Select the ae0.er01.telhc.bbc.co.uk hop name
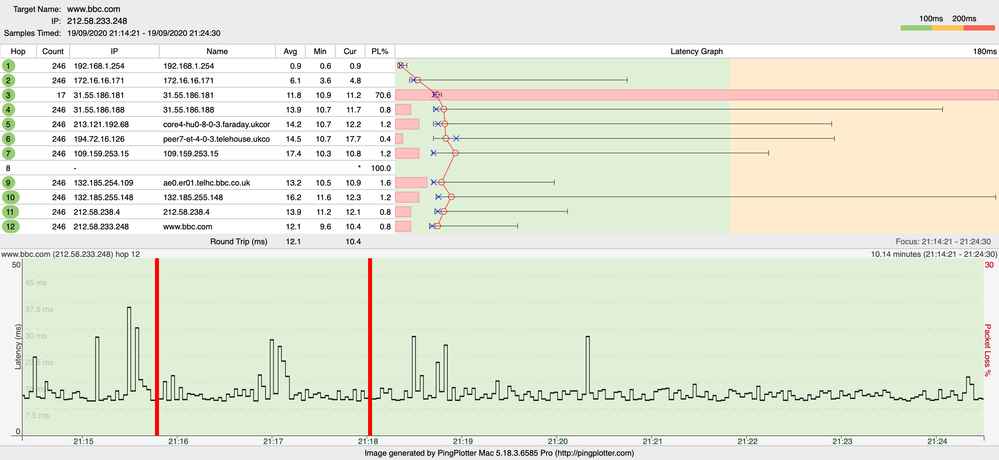 coord(206,183)
